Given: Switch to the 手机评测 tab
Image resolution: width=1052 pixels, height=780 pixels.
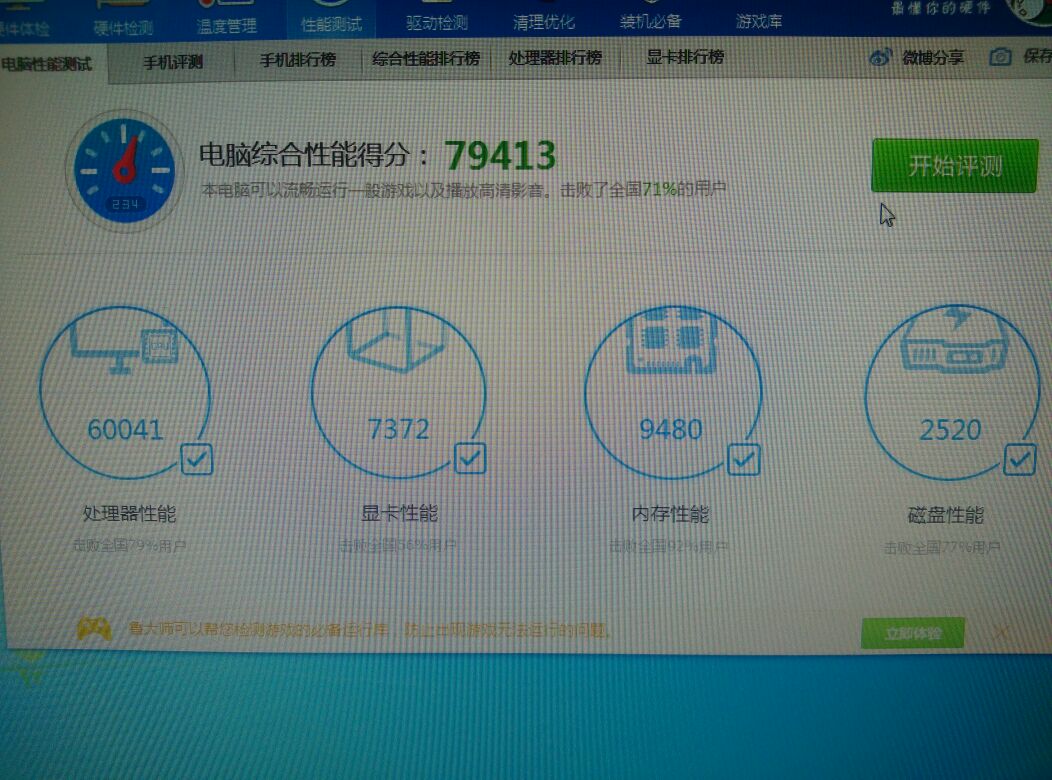Looking at the screenshot, I should coord(174,59).
